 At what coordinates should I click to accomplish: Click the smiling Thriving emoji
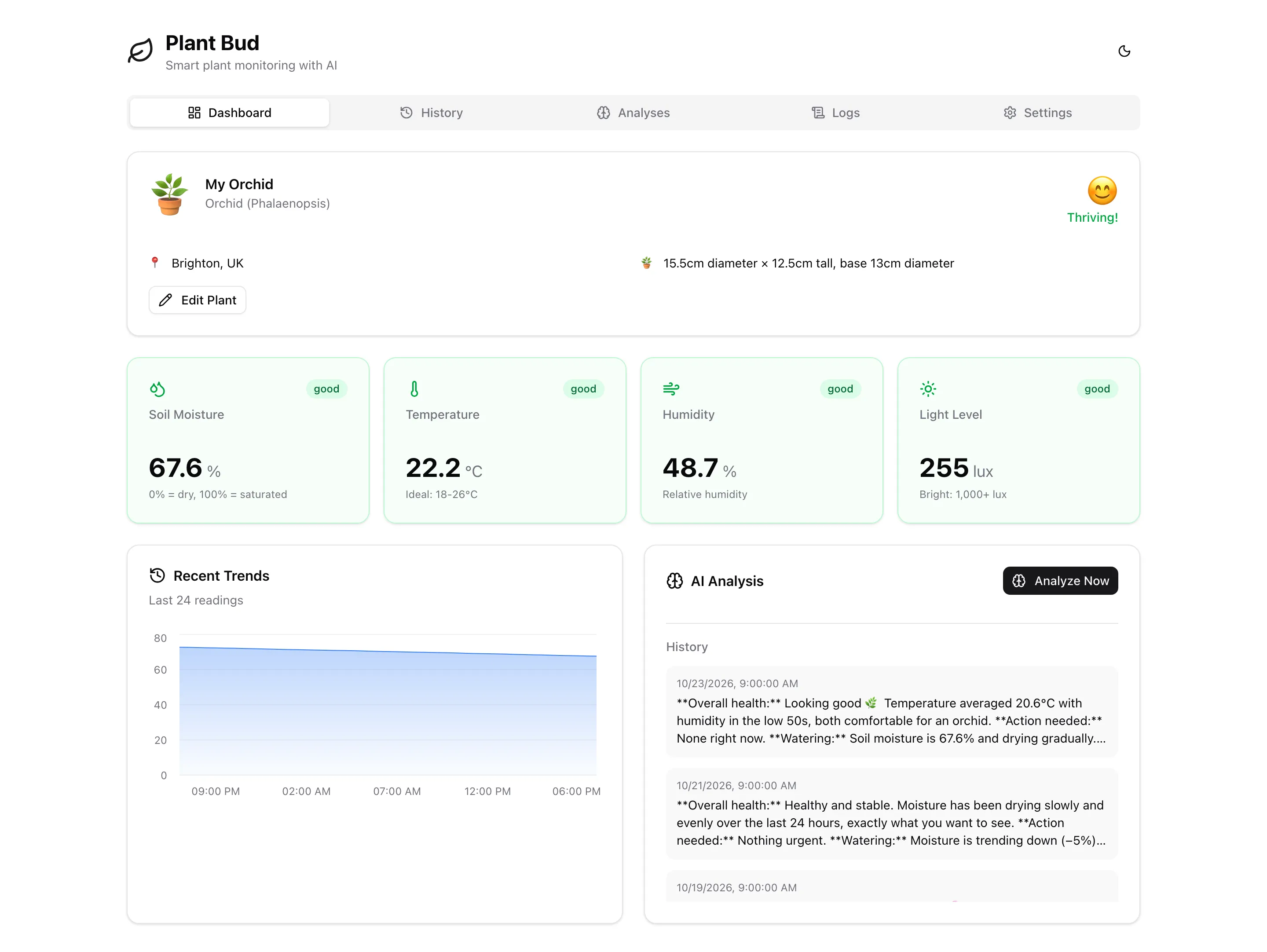point(1102,191)
